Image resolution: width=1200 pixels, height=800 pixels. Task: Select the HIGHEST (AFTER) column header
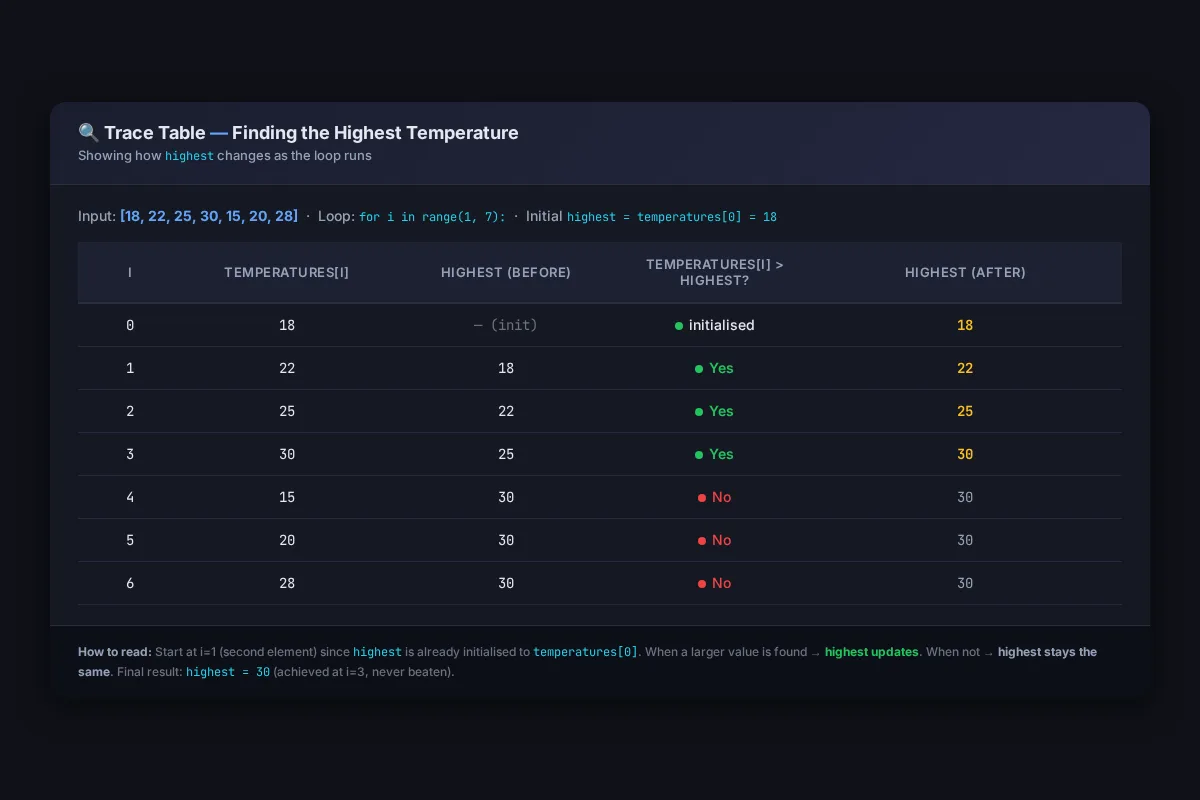pos(965,273)
